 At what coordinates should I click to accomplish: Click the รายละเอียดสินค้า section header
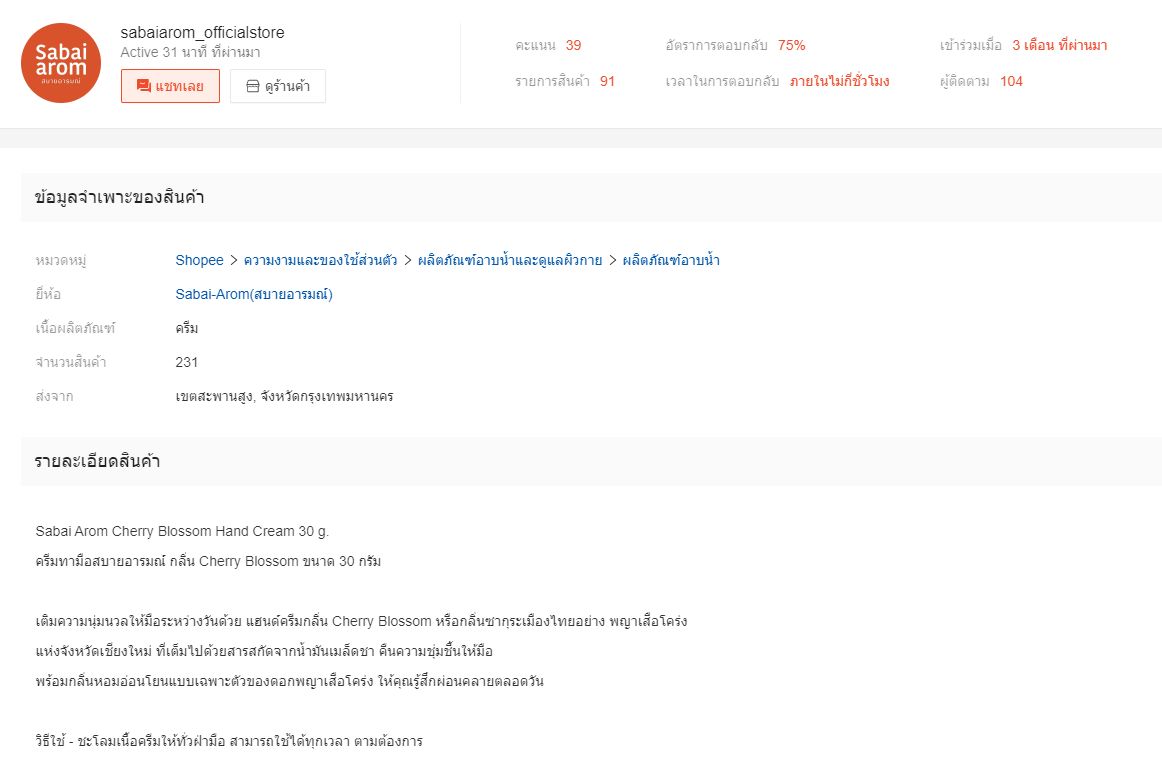98,461
